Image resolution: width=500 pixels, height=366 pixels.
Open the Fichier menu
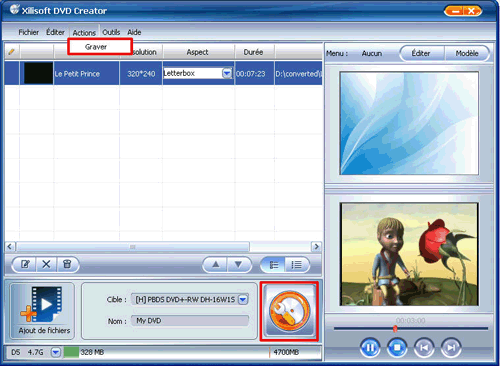click(28, 32)
